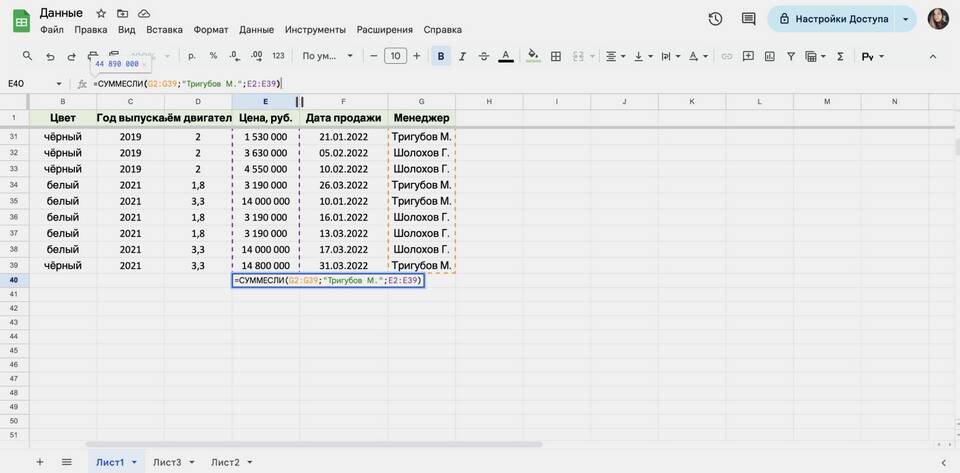Open the comments panel icon
Image resolution: width=960 pixels, height=473 pixels.
point(748,19)
